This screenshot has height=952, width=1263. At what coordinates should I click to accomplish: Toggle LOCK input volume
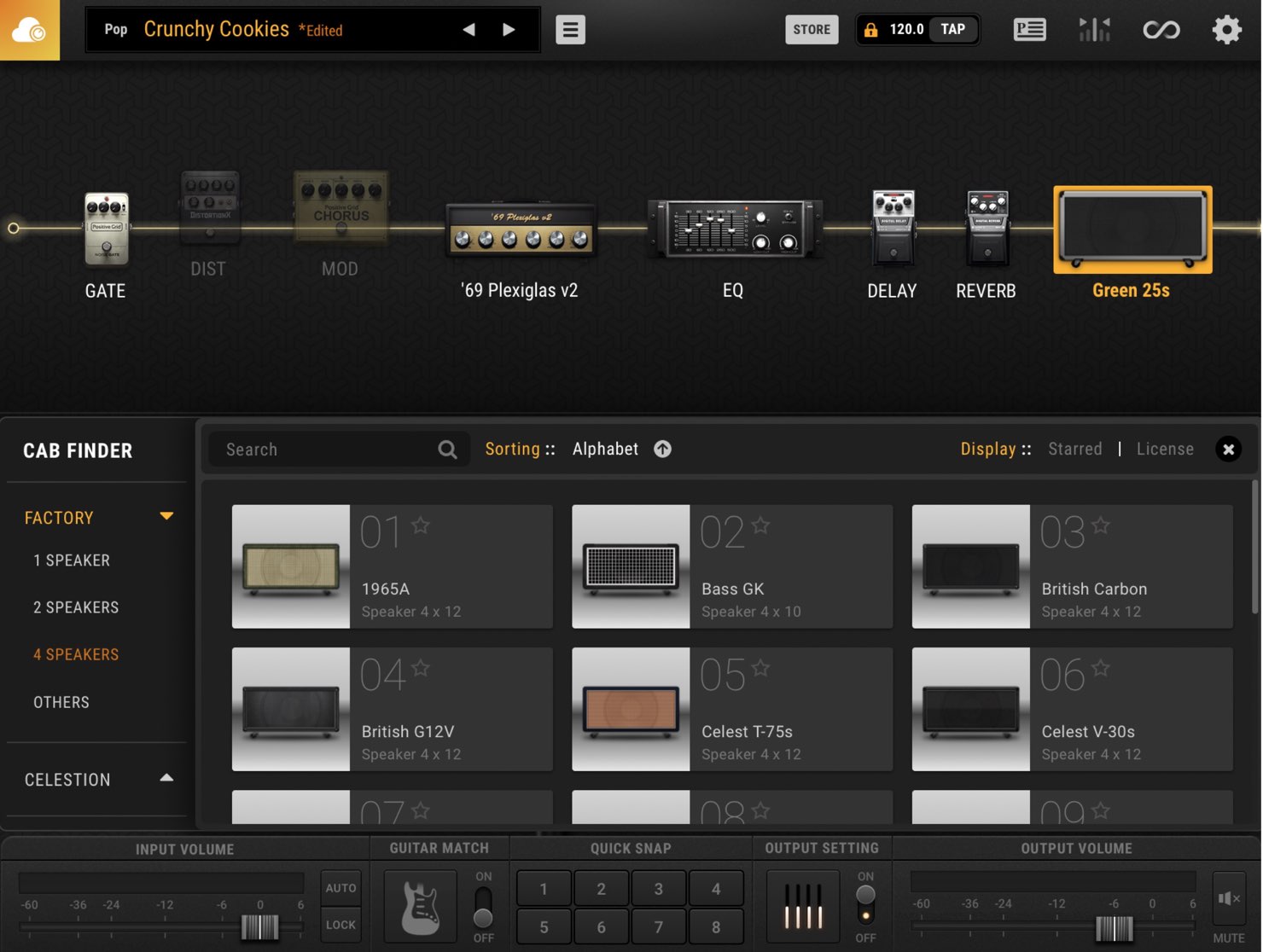tap(340, 925)
